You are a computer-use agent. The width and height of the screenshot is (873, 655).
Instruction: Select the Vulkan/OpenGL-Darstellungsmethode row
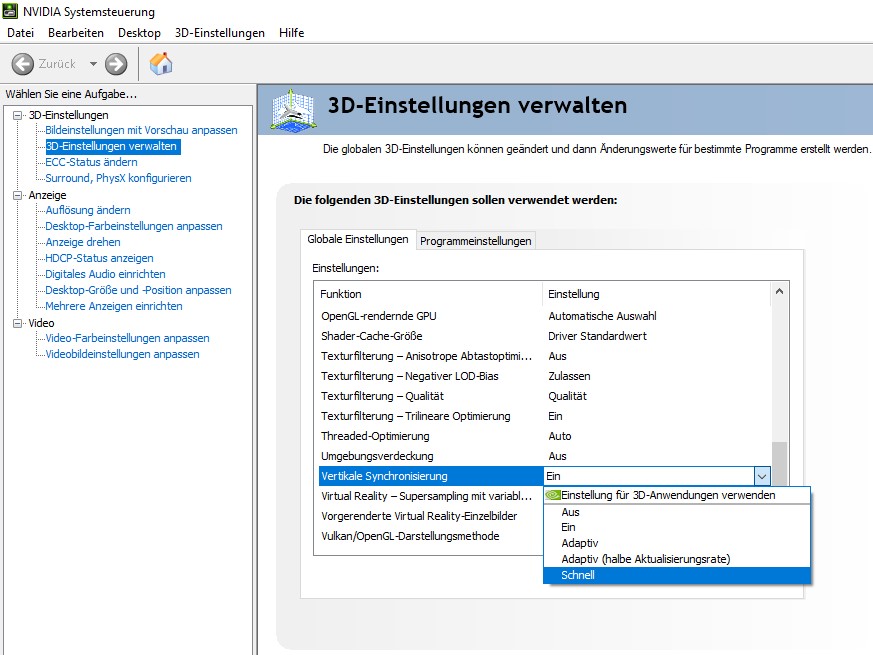(431, 536)
